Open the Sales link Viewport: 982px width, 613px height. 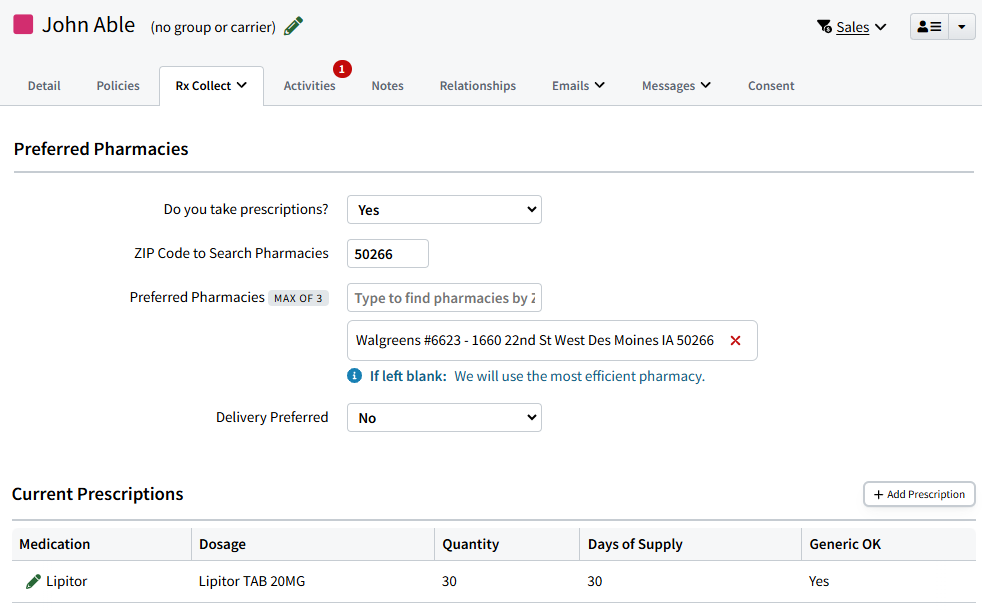[849, 27]
